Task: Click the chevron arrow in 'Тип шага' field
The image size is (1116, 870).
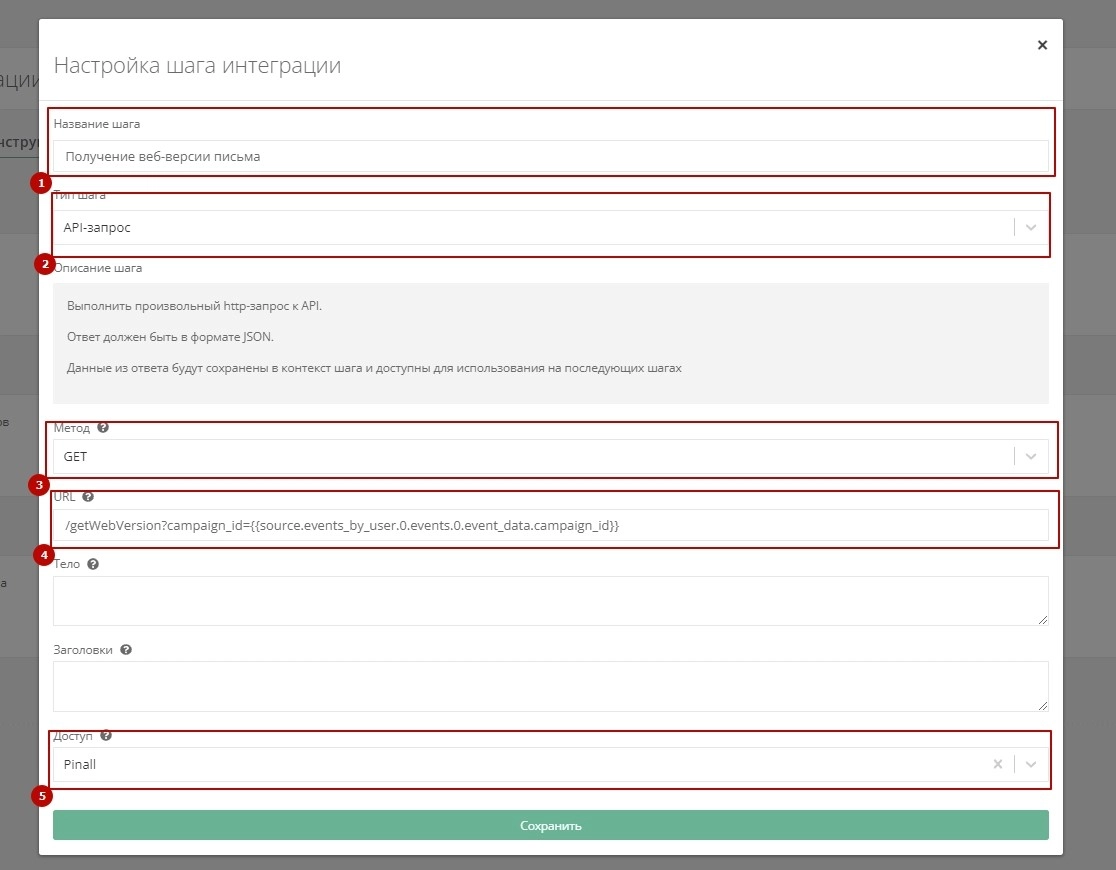Action: pyautogui.click(x=1031, y=228)
